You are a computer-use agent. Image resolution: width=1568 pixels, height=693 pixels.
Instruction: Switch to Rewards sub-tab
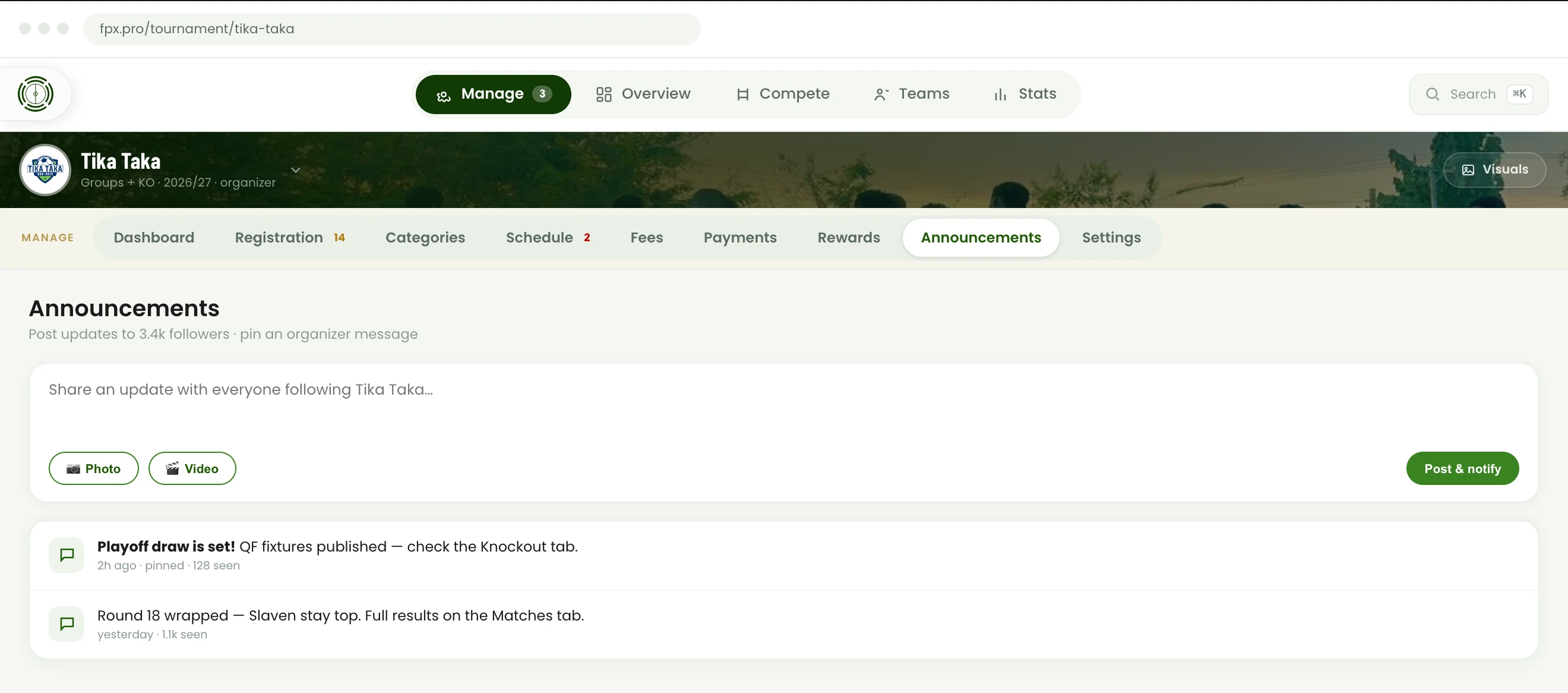click(849, 238)
